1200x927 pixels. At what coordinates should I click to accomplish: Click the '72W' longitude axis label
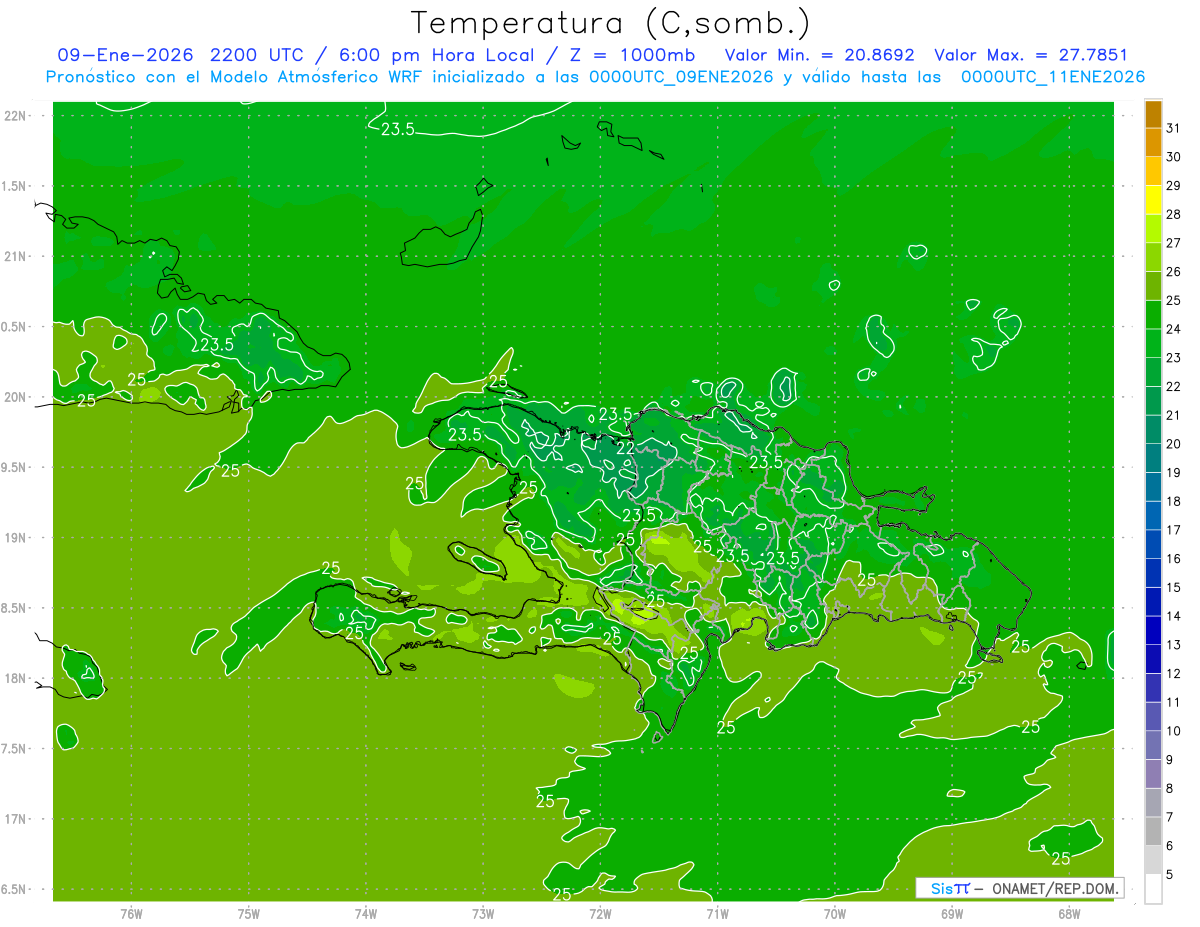click(600, 914)
